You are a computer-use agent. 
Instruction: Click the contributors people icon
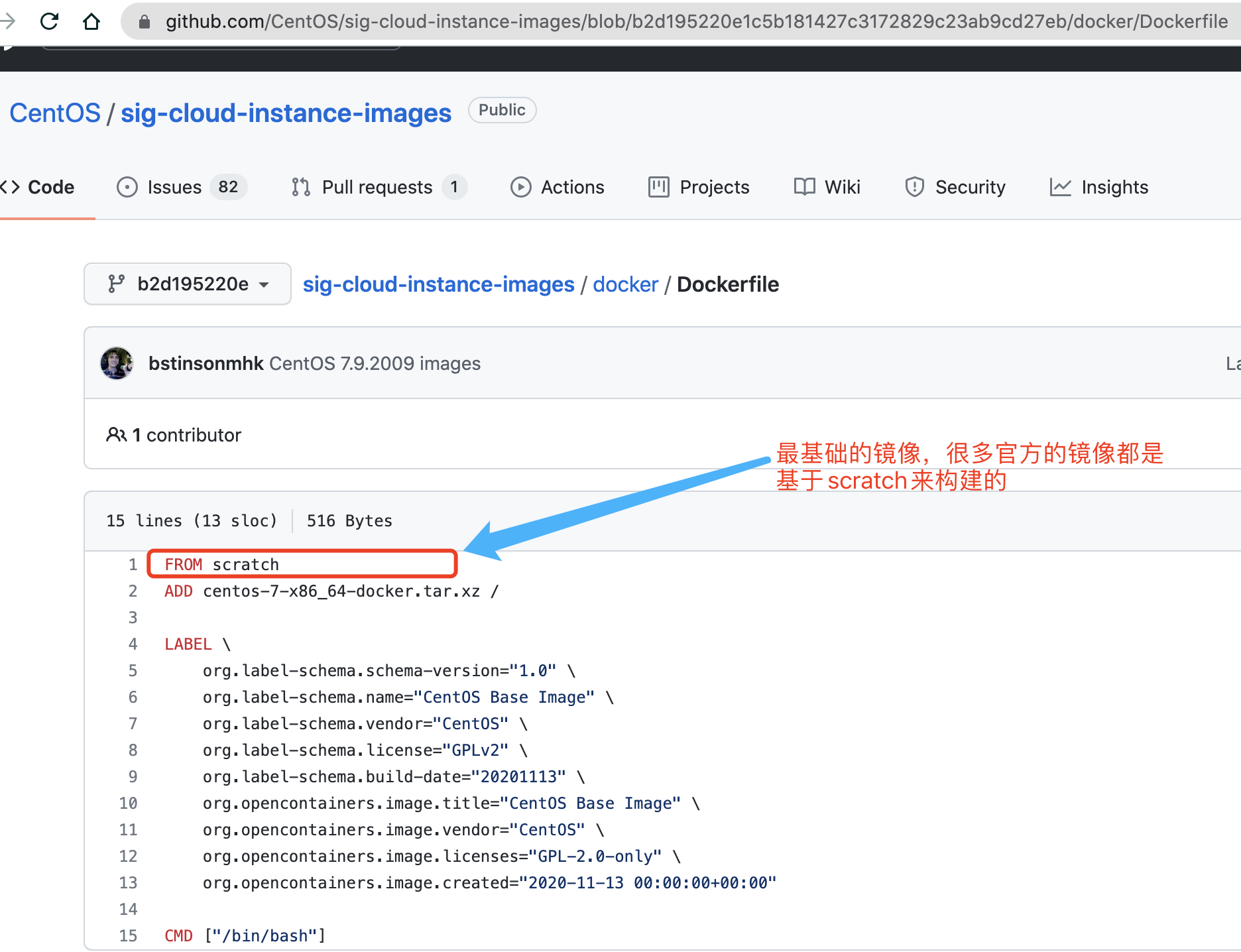116,435
